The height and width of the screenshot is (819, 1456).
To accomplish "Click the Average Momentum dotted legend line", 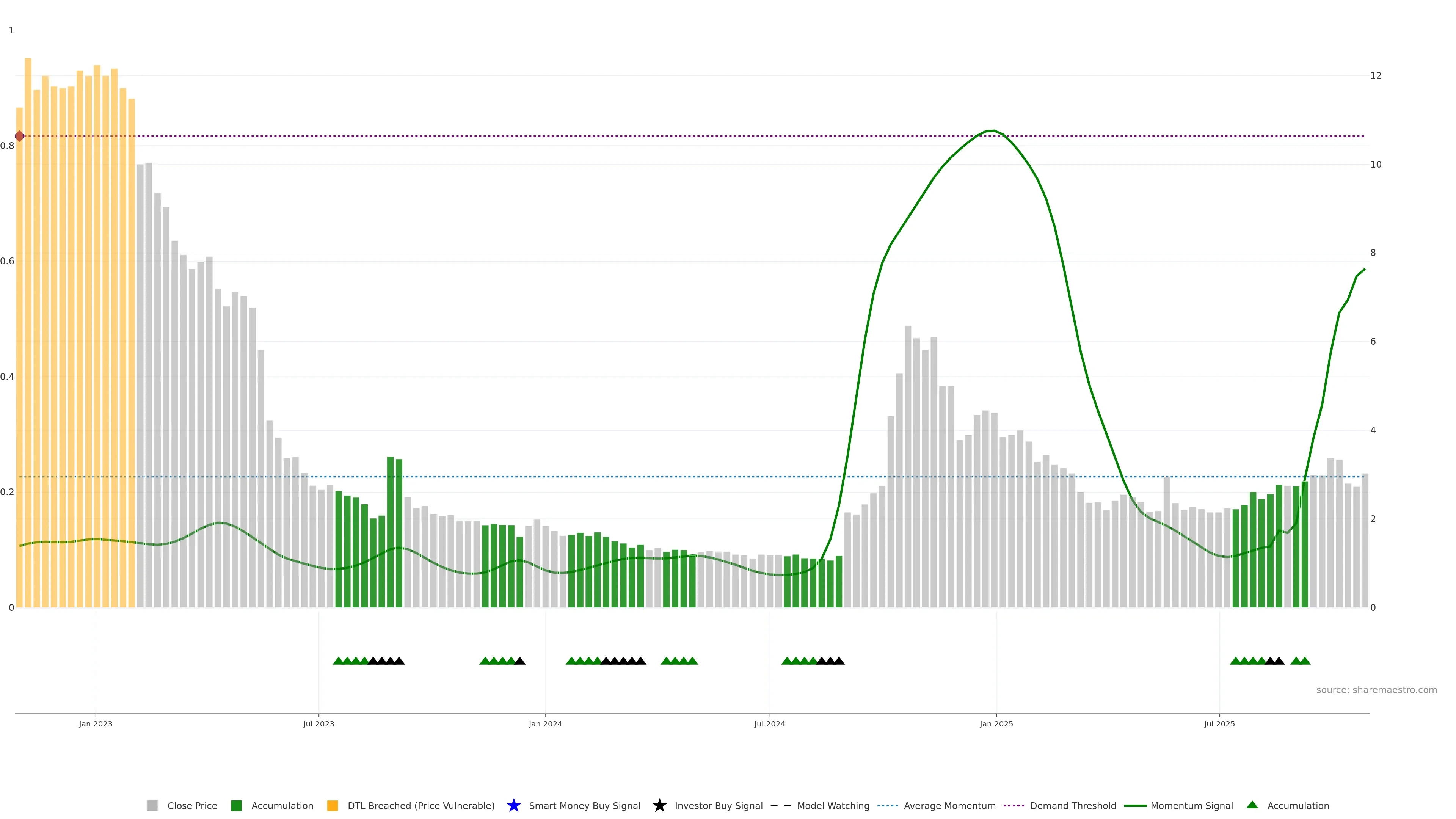I will coord(887,805).
